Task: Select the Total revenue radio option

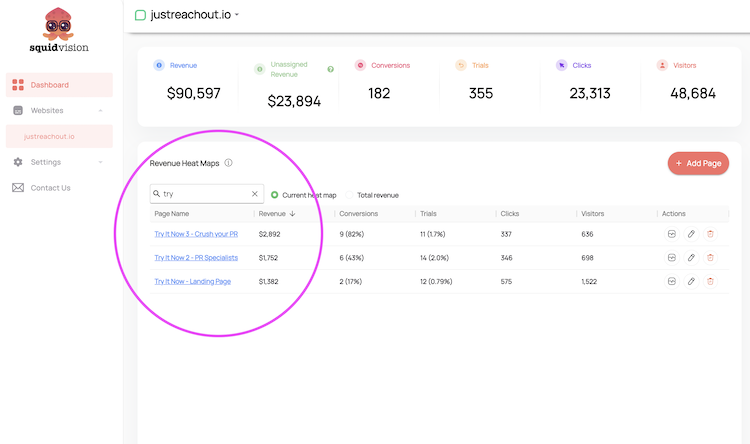Action: coord(349,195)
